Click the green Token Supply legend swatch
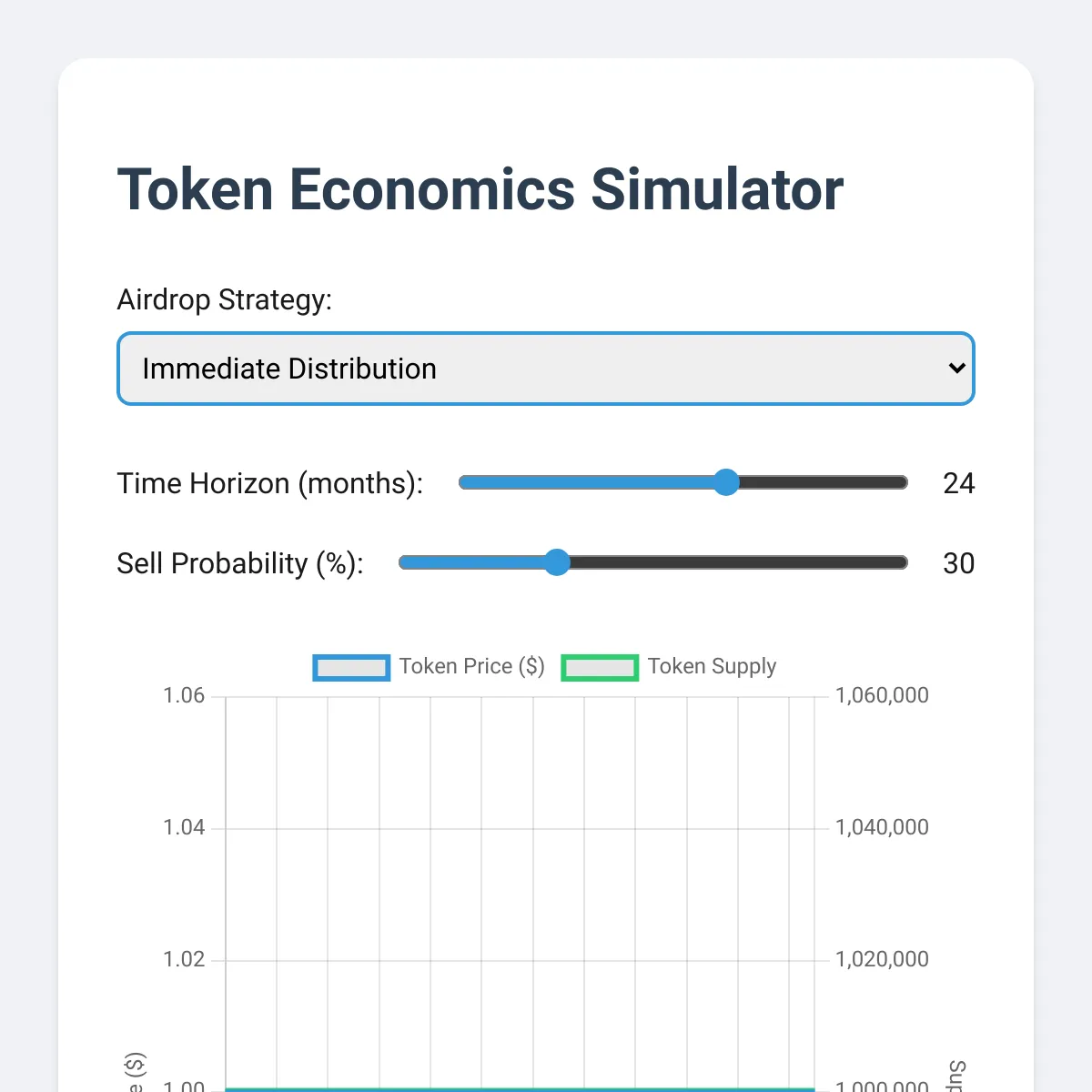The width and height of the screenshot is (1092, 1092). pyautogui.click(x=600, y=667)
